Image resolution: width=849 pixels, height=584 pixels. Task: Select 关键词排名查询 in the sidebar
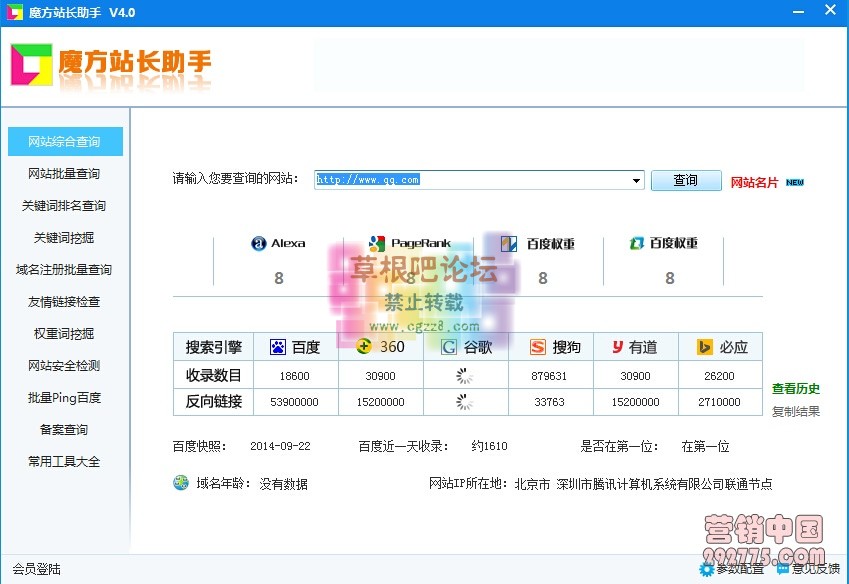point(65,205)
